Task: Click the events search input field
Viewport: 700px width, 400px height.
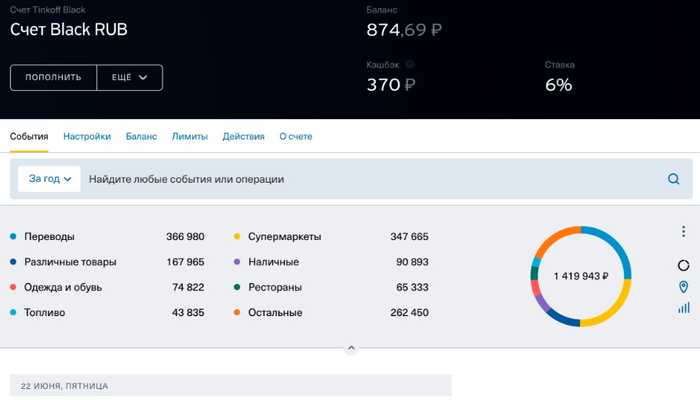Action: pyautogui.click(x=373, y=179)
